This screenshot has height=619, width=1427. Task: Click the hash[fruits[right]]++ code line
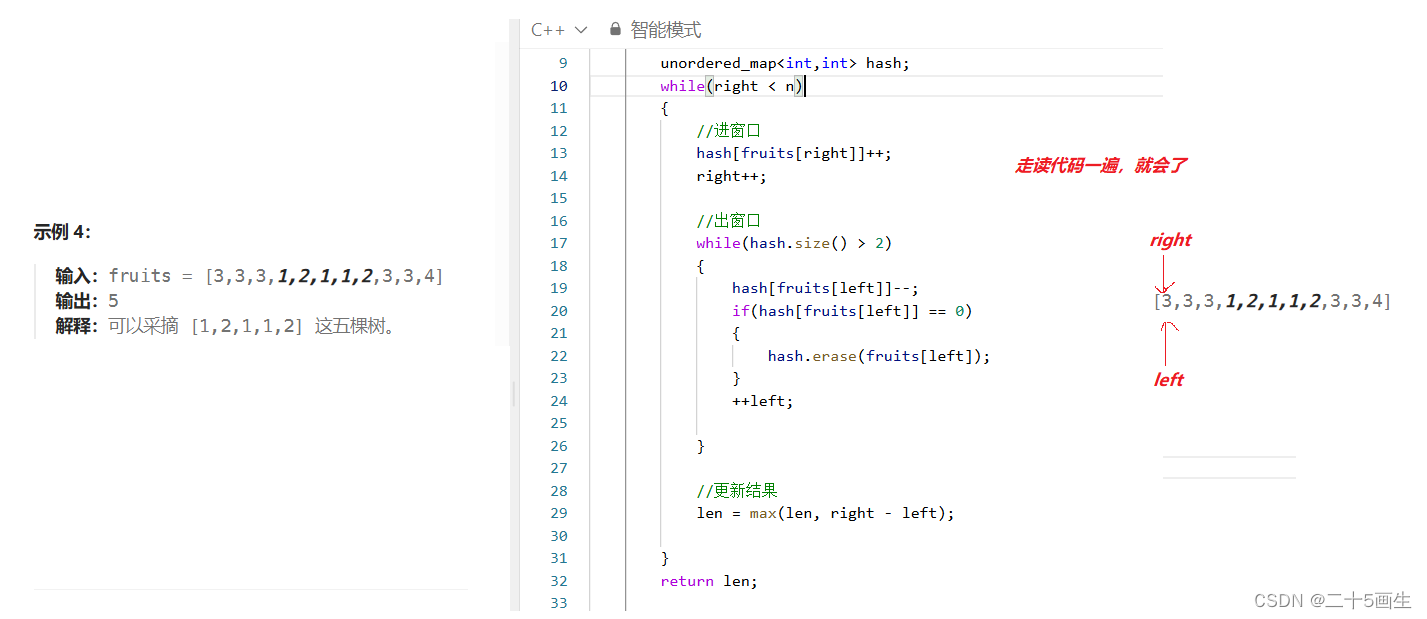[793, 153]
